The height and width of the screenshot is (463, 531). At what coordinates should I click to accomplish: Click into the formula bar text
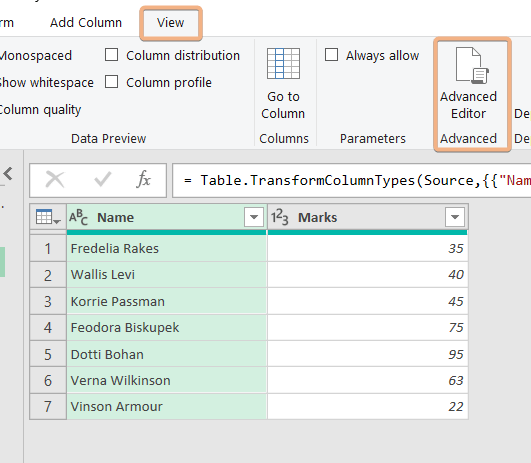[x=352, y=180]
